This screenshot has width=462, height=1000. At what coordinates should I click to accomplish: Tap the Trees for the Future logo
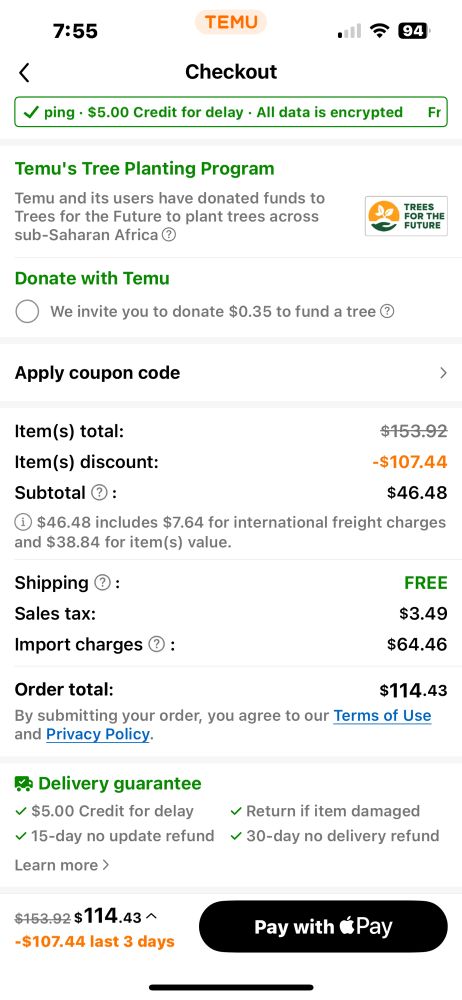click(x=406, y=216)
